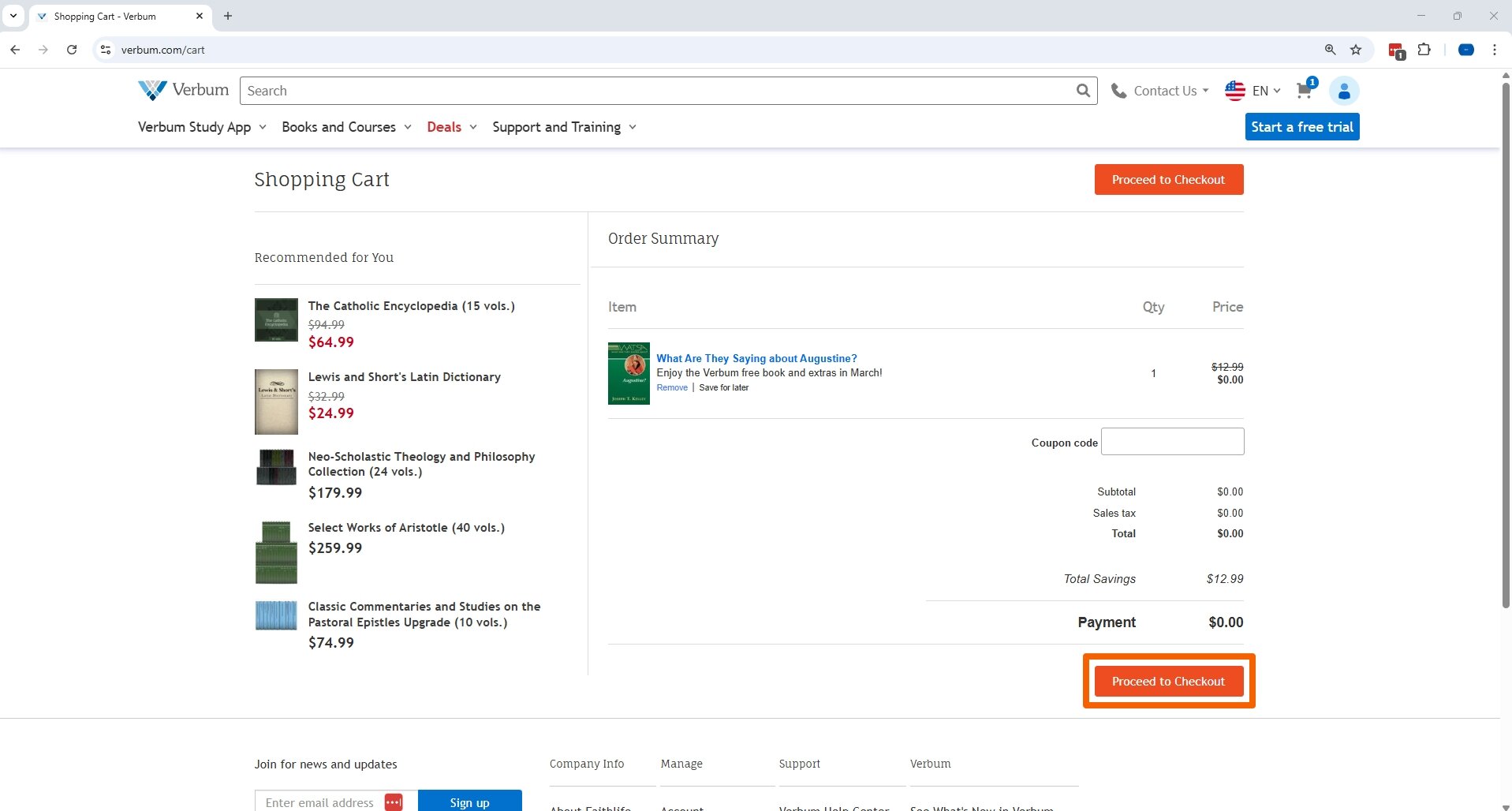Expand Support and Training menu
The image size is (1512, 811).
(x=564, y=127)
